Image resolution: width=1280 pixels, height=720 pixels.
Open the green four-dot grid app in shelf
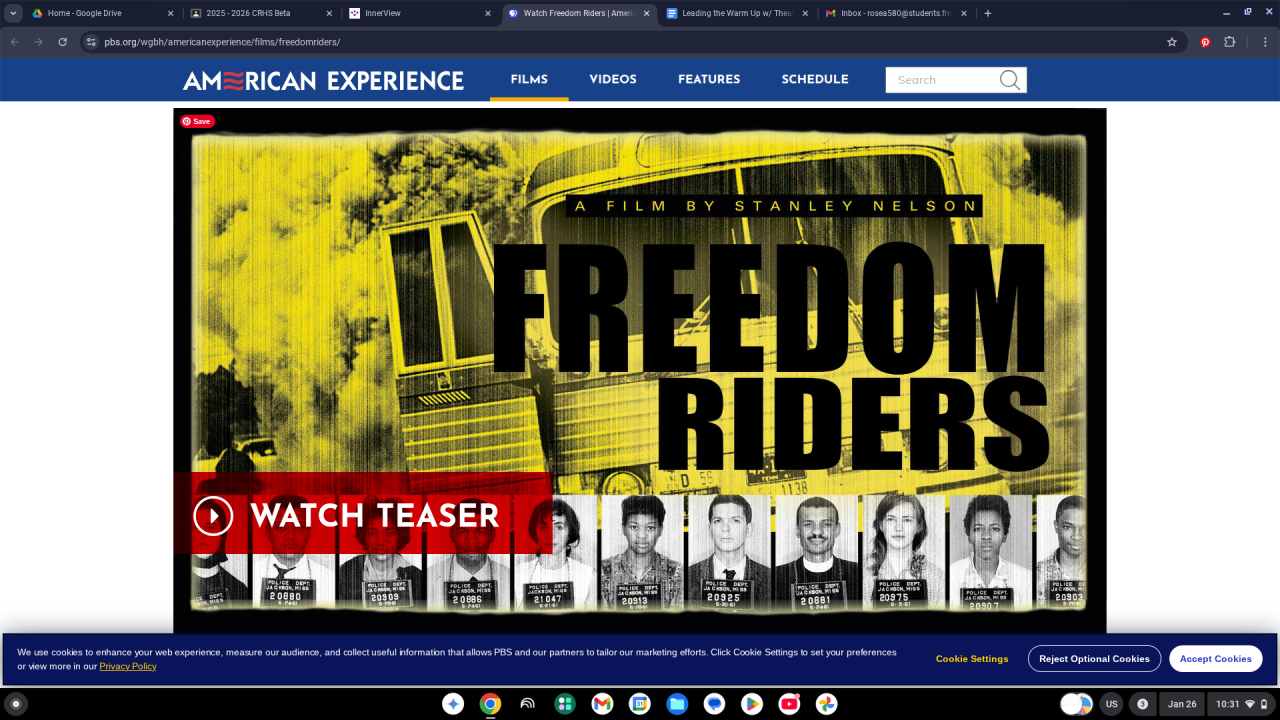[x=565, y=704]
